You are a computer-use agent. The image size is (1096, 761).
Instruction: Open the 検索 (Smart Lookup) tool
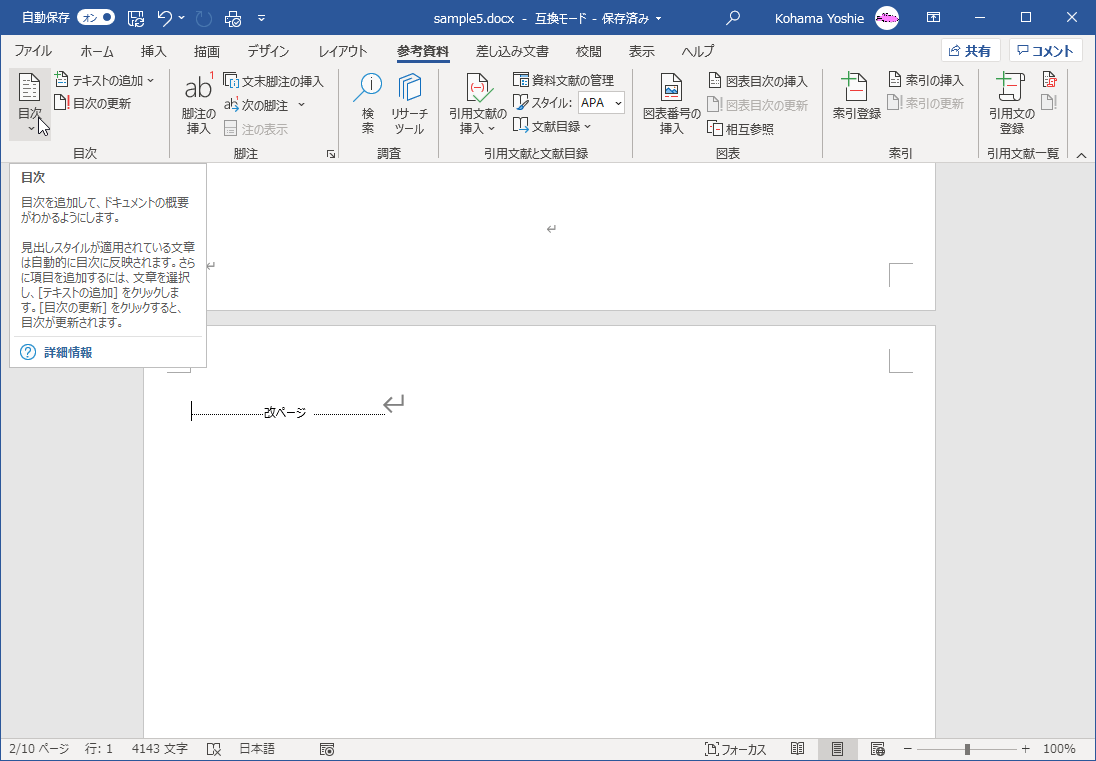tap(367, 100)
